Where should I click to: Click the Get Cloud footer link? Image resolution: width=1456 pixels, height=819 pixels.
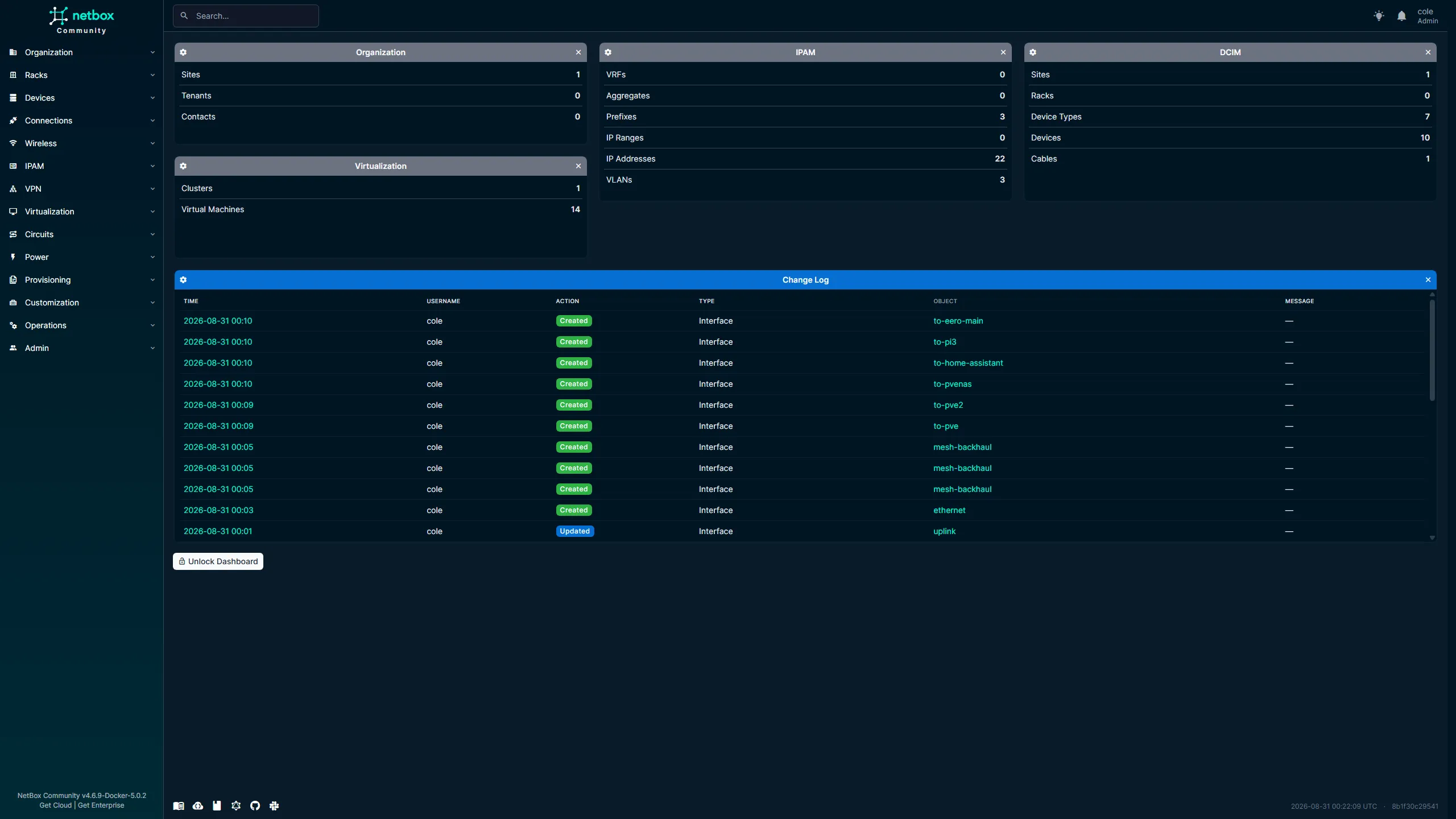56,805
